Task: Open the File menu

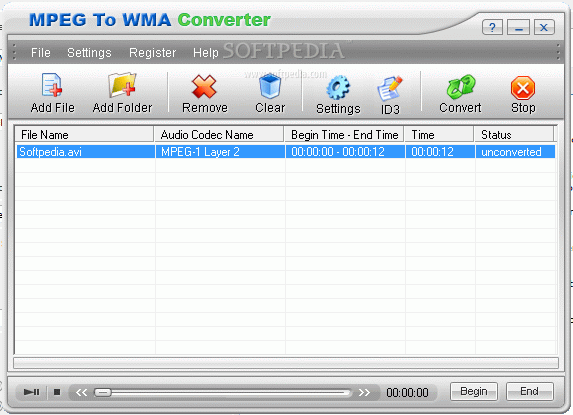Action: click(41, 53)
